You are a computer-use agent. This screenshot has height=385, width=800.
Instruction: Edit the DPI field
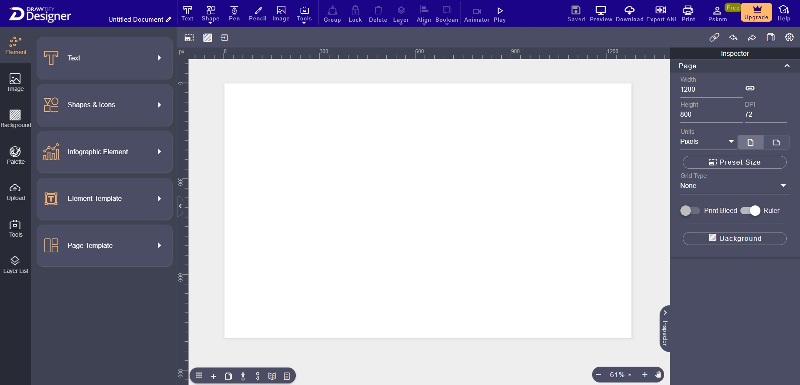(x=765, y=115)
